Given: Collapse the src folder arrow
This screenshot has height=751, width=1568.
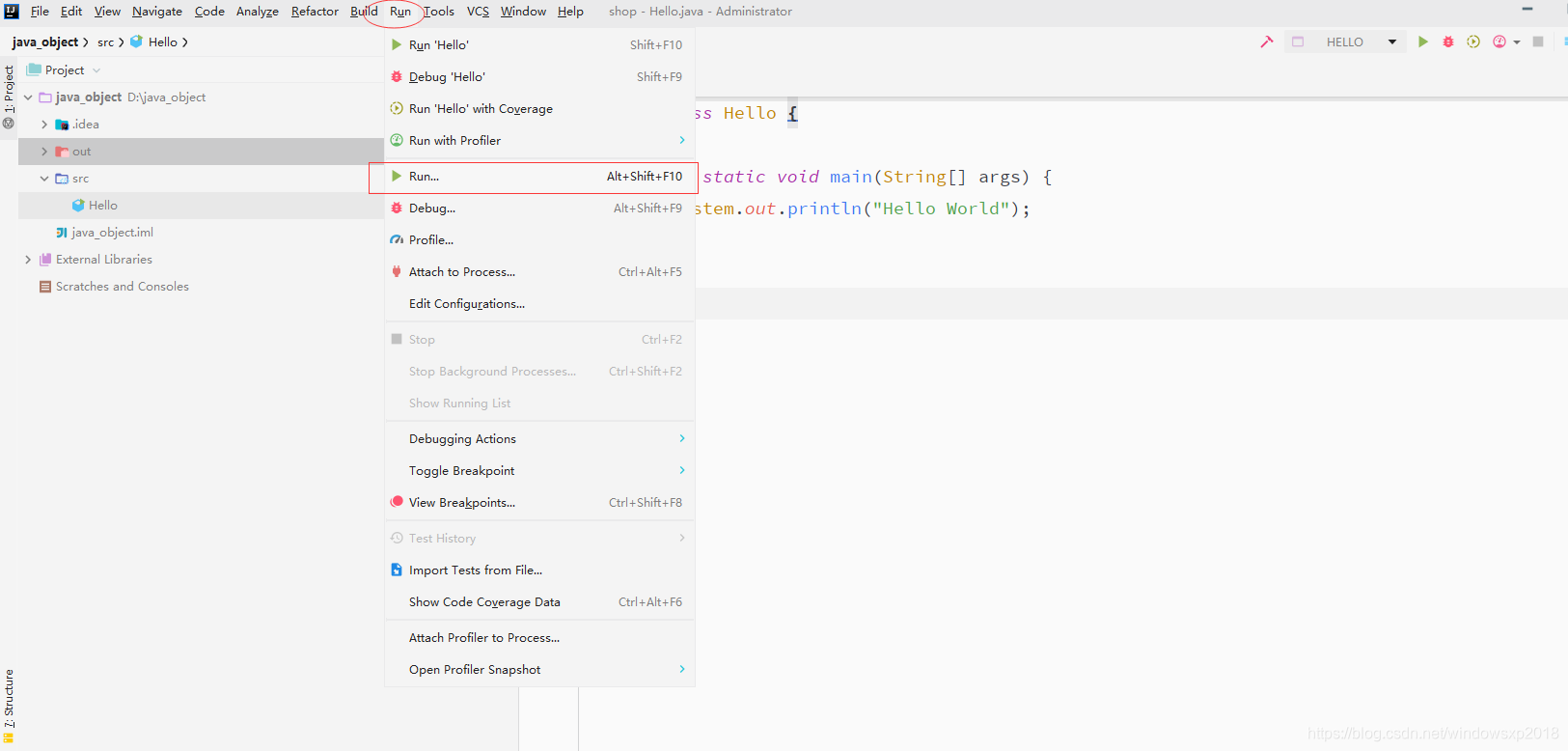Looking at the screenshot, I should pyautogui.click(x=44, y=179).
